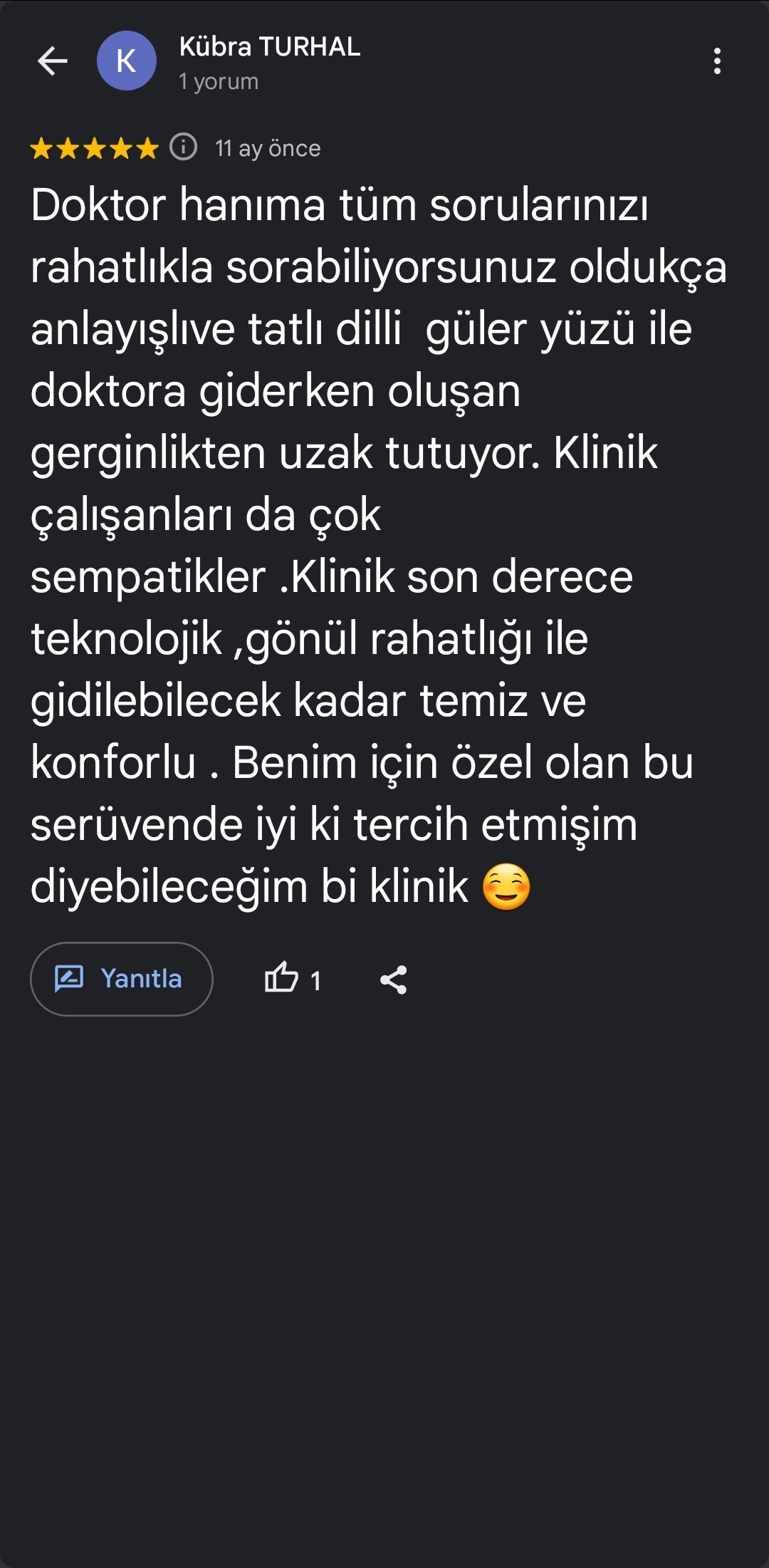This screenshot has height=1568, width=769.
Task: Click the first yellow rating star
Action: (41, 148)
